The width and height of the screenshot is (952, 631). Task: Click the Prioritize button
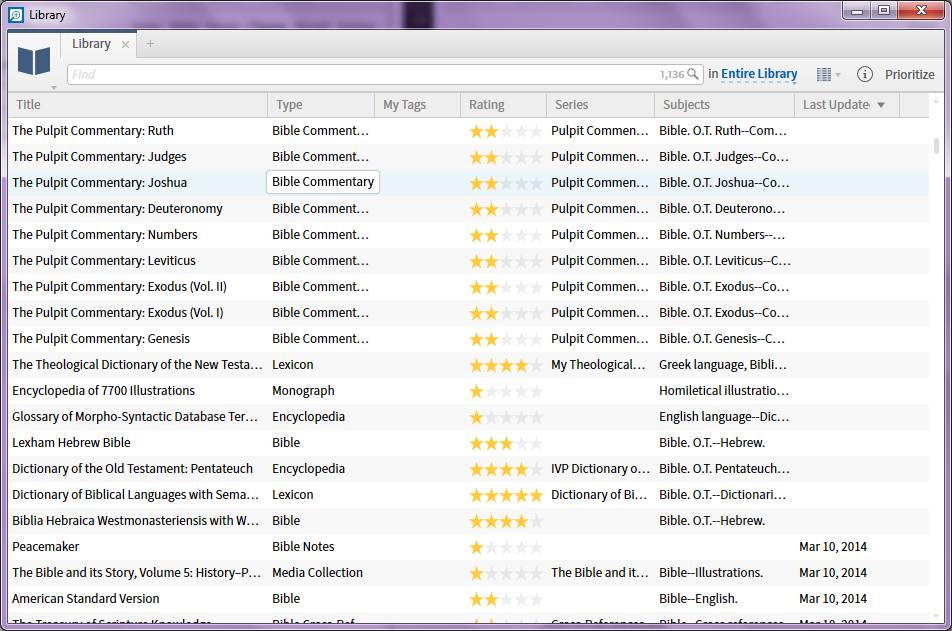(x=910, y=74)
